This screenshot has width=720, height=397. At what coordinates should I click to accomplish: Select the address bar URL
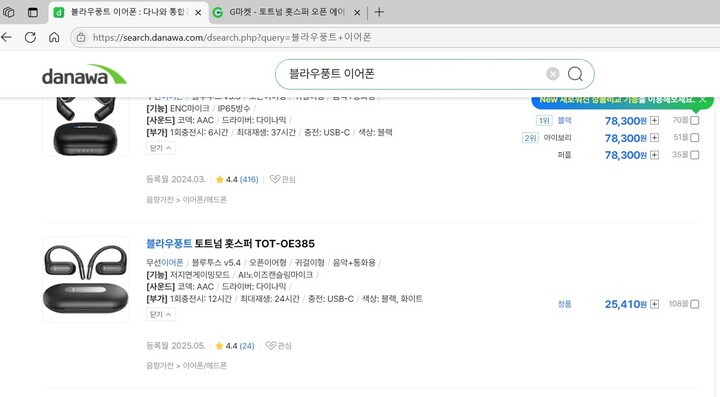232,38
